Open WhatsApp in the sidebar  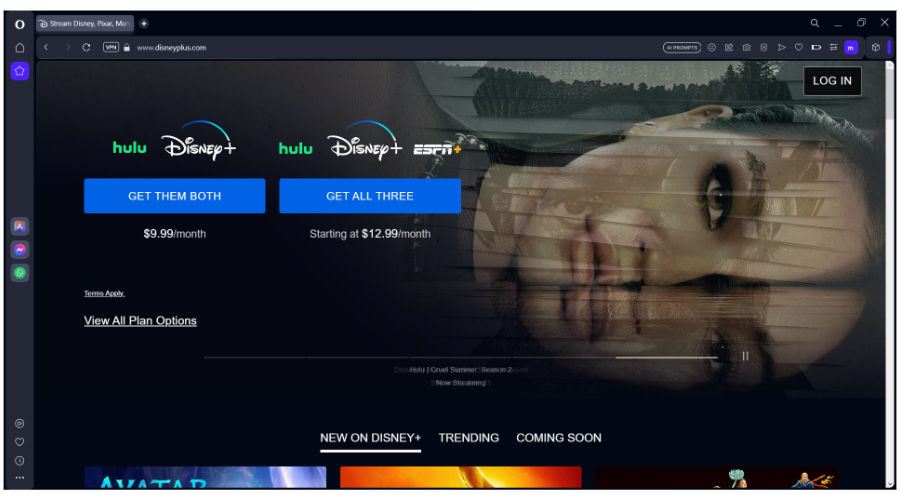click(20, 273)
